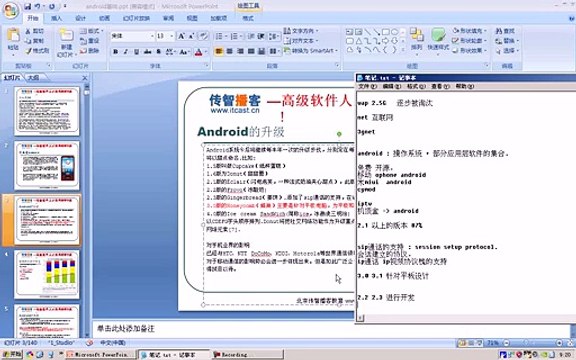
Task: Open Find in the Editing group
Action: pyautogui.click(x=505, y=31)
